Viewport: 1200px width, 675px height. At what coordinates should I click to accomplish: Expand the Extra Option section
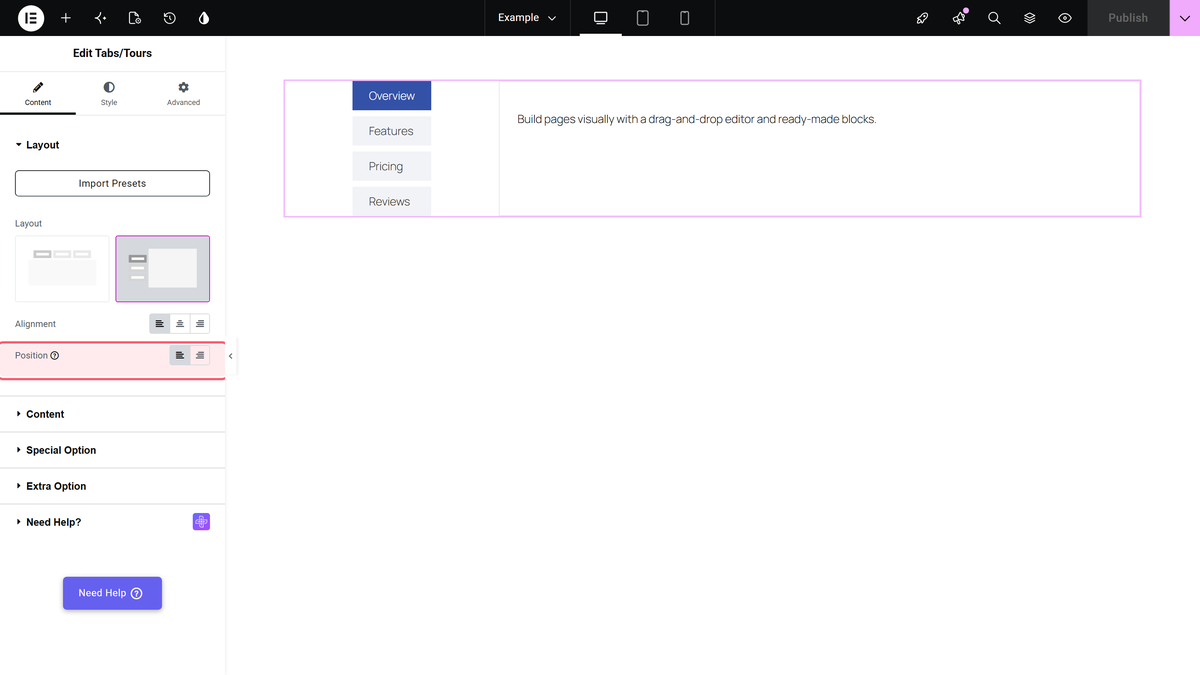[112, 486]
